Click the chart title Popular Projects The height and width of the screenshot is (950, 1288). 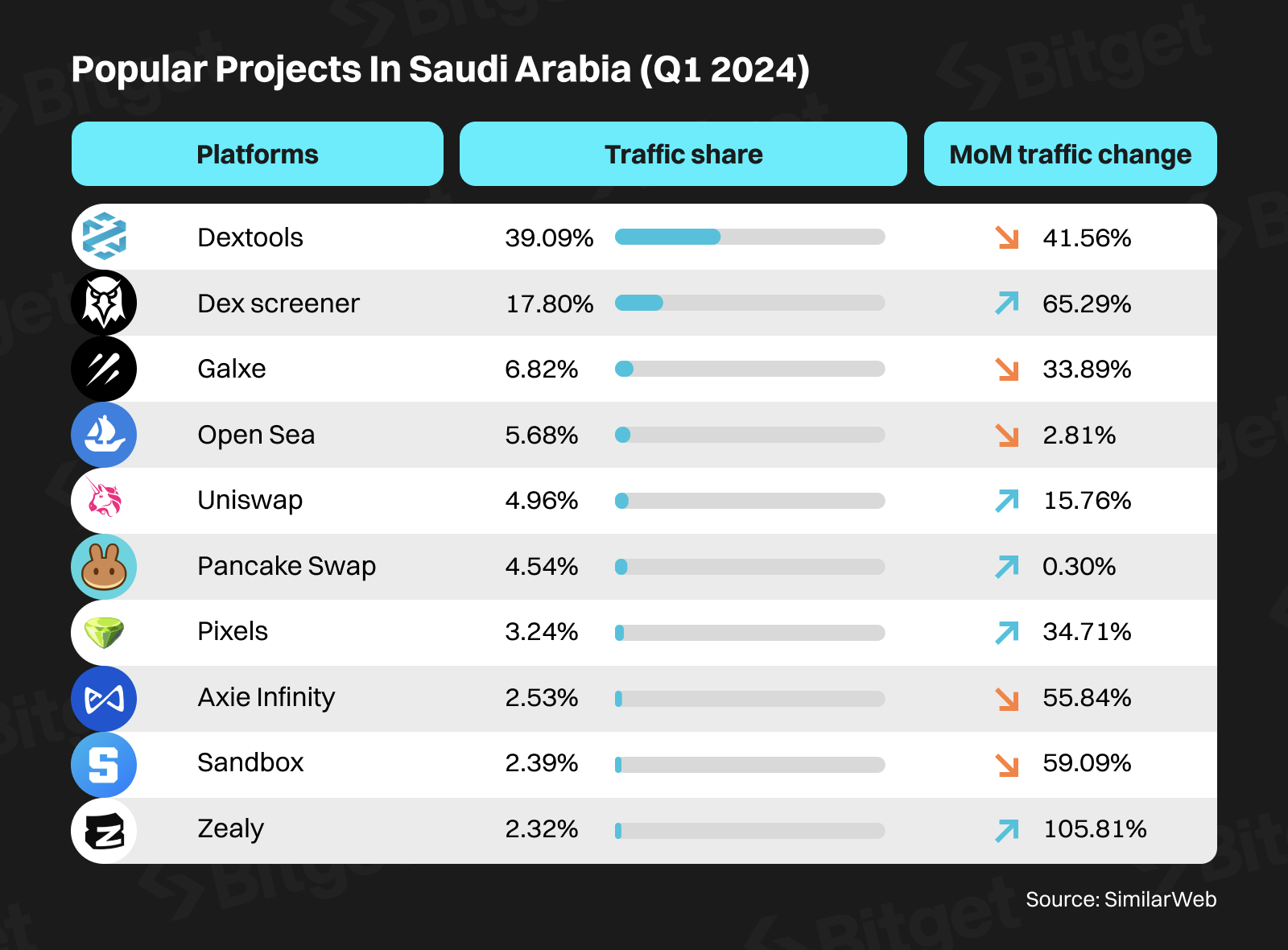click(x=440, y=69)
